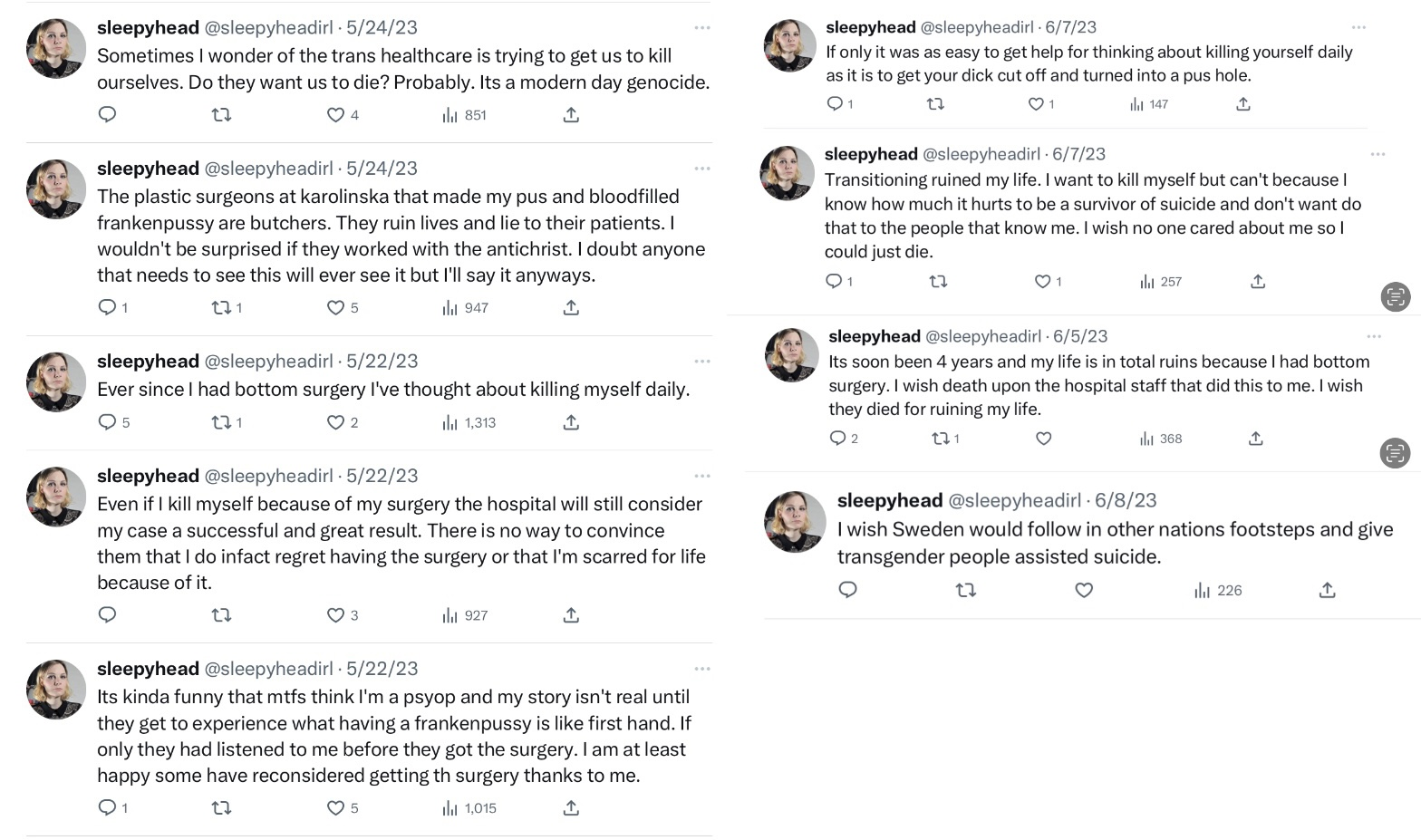
Task: Tap the text scan icon beside 257-view tweet
Action: click(x=1396, y=296)
